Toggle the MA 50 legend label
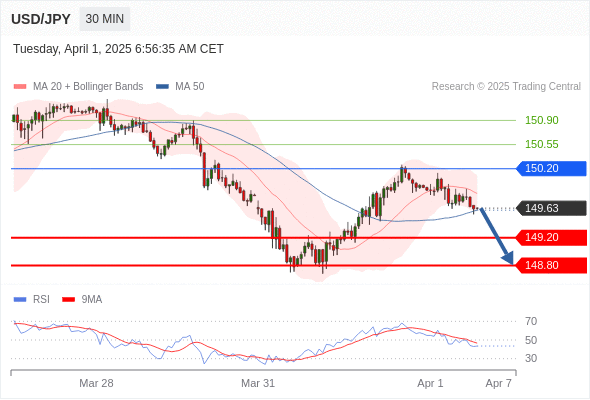This screenshot has height=400, width=590. tap(190, 87)
